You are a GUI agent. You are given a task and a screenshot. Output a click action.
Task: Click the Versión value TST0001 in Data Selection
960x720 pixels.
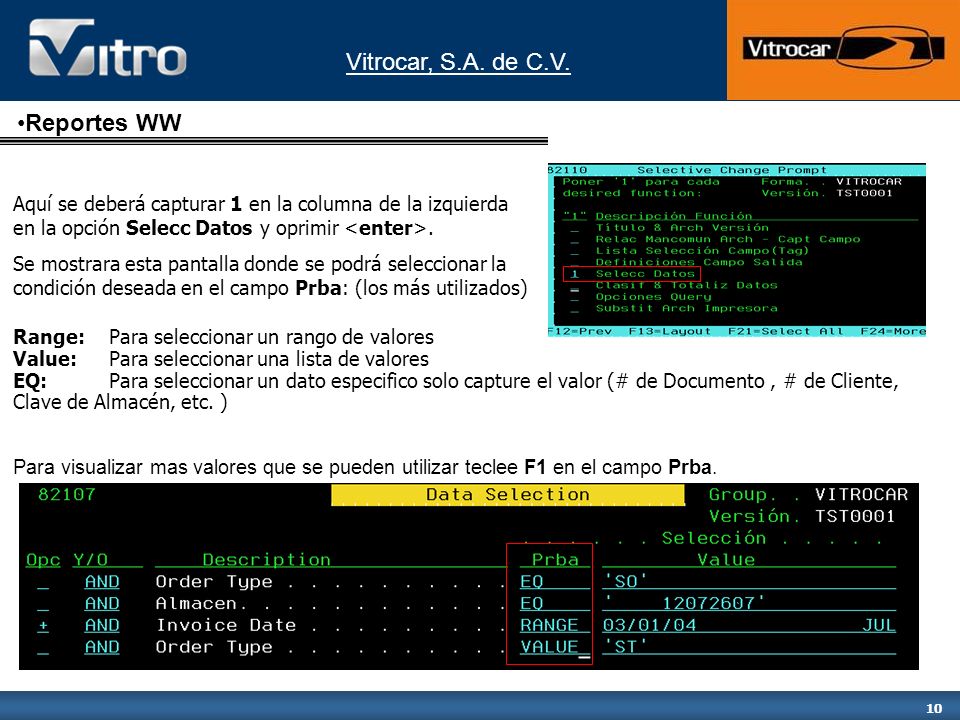point(855,517)
